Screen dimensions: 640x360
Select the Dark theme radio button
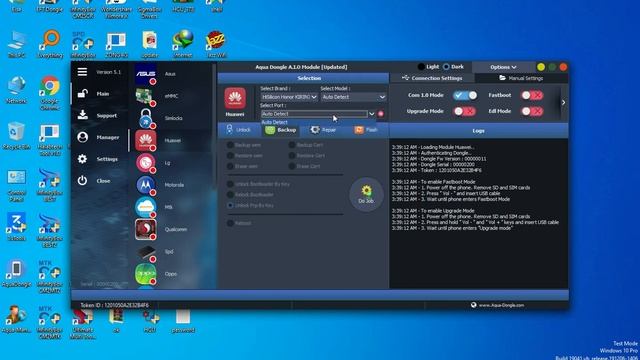click(446, 67)
